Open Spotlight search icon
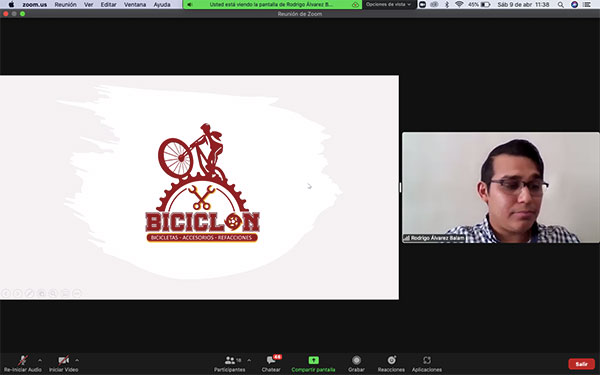The width and height of the screenshot is (600, 375). (x=561, y=5)
